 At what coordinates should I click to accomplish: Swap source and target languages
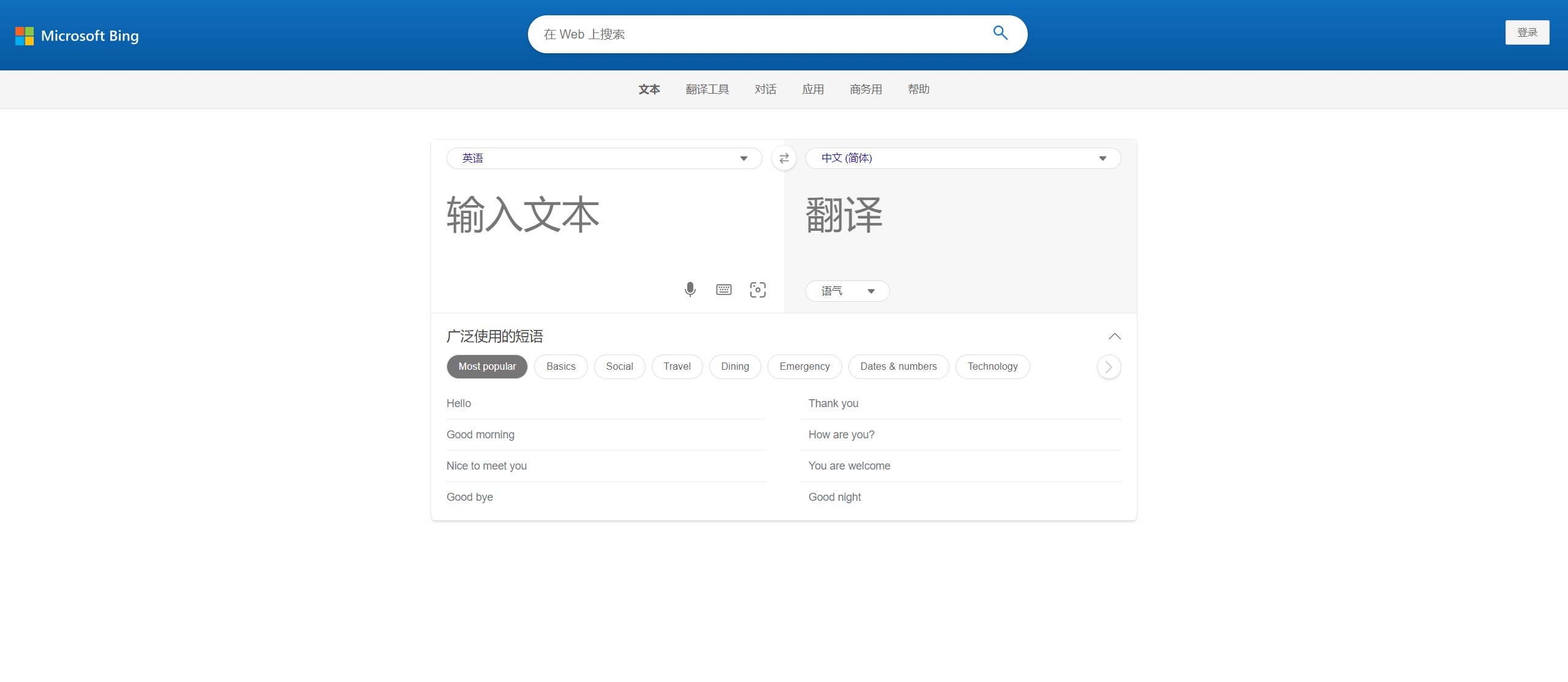pyautogui.click(x=784, y=159)
